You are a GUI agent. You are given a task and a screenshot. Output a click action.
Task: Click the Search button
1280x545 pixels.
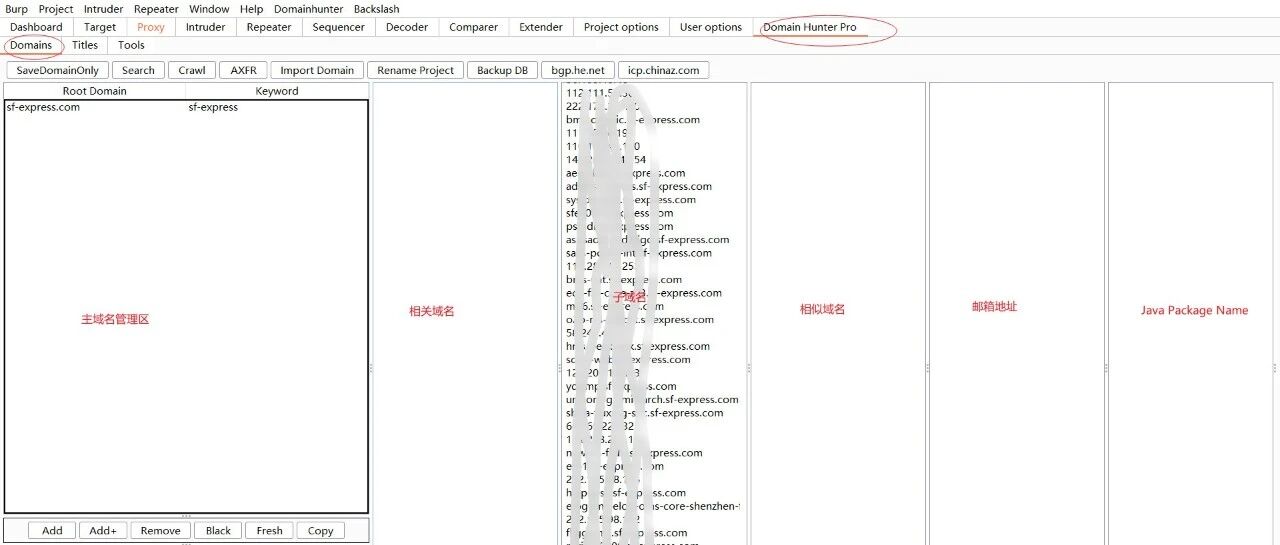click(x=138, y=70)
